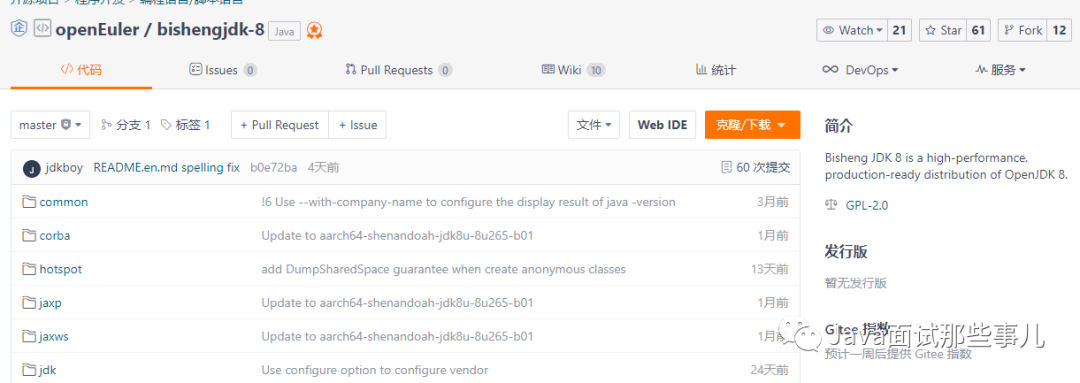Open the jdk folder
The image size is (1080, 383).
48,370
